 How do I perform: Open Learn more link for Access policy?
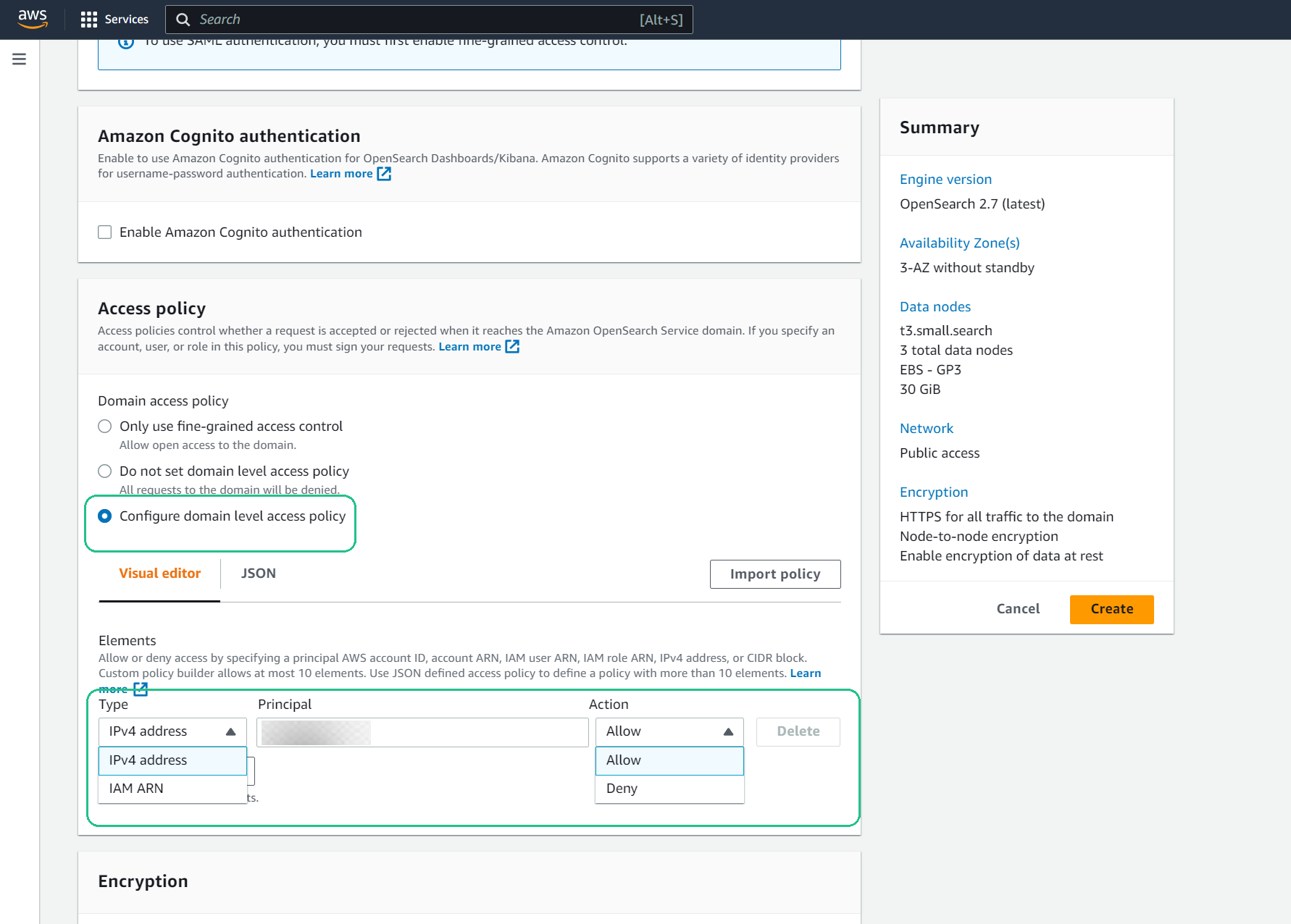pyautogui.click(x=469, y=347)
